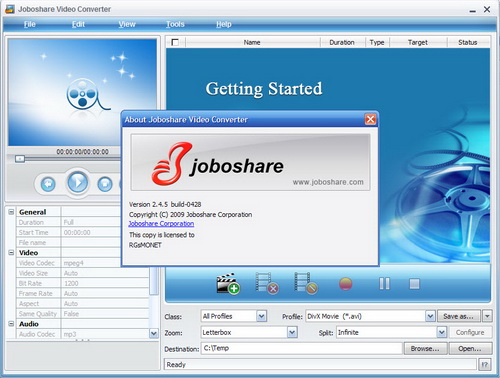Open the joboshare Corporation link
Image resolution: width=500 pixels, height=378 pixels.
pos(161,224)
